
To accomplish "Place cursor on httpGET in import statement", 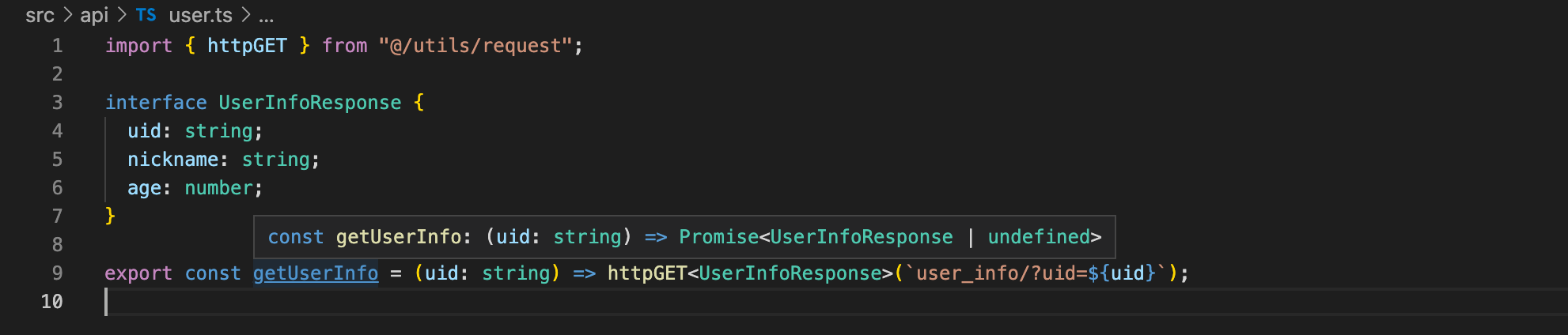I will coord(247,46).
